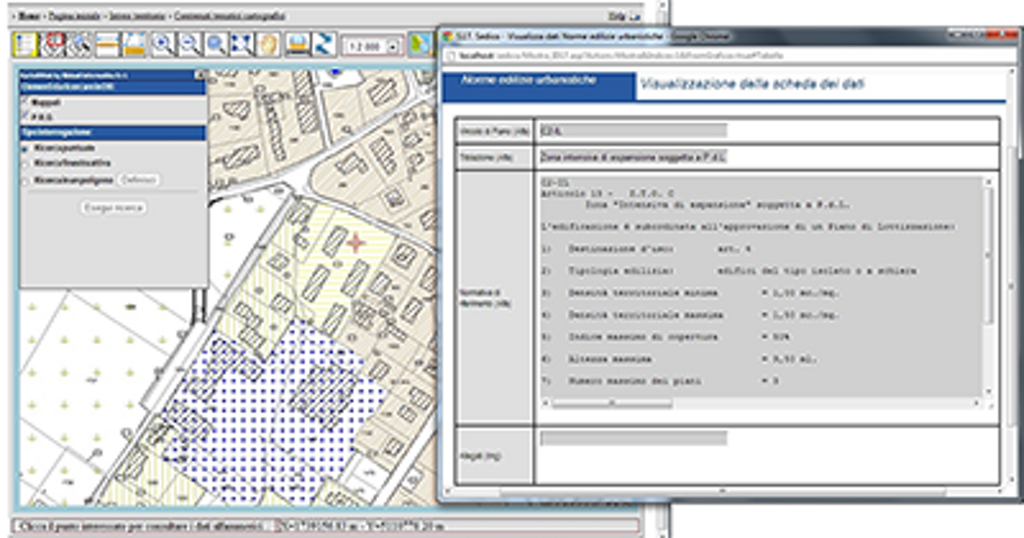Click the Definisci button
Image resolution: width=1024 pixels, height=538 pixels.
click(x=138, y=180)
